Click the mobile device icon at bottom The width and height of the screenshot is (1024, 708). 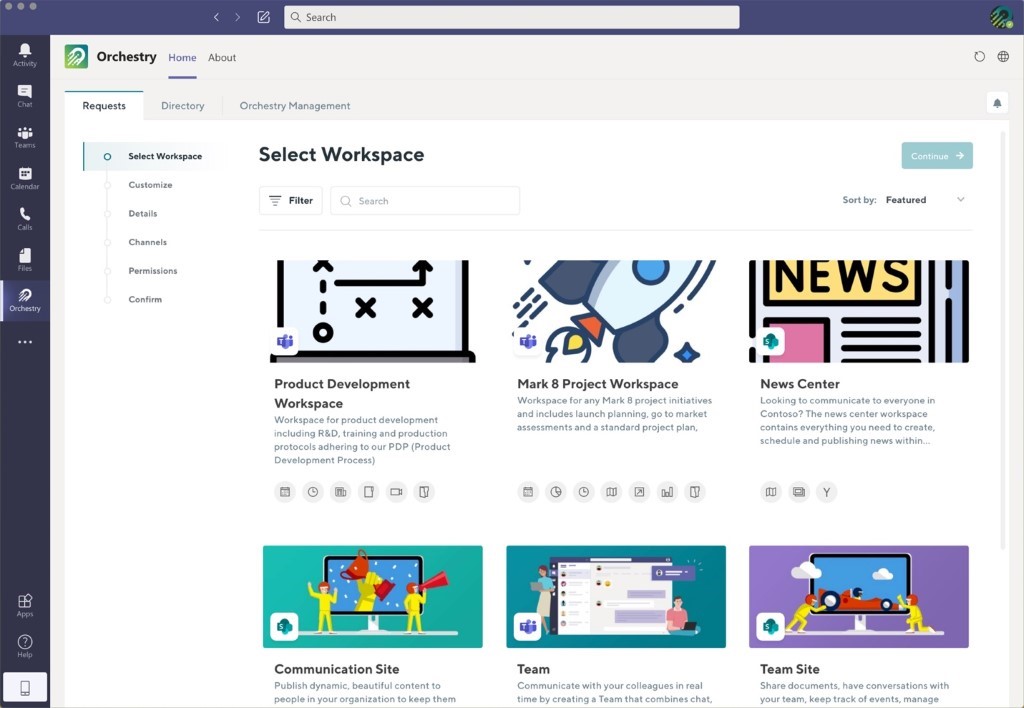point(25,687)
